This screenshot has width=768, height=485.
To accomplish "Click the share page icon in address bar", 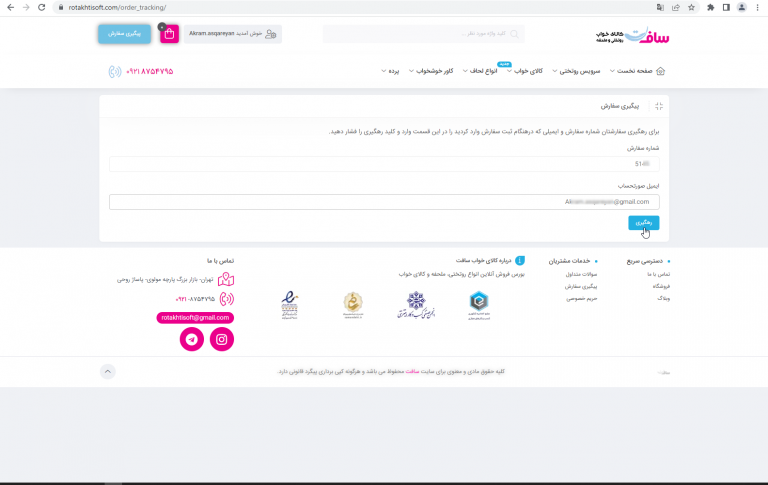I will (x=676, y=7).
